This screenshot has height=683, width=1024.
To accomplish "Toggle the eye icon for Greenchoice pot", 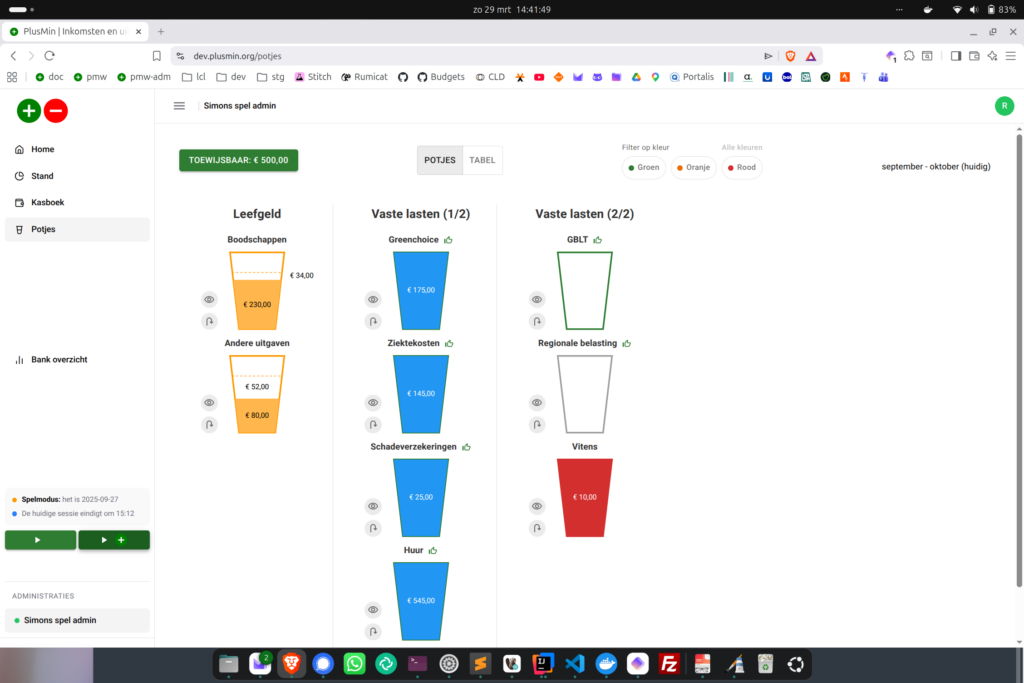I will 373,299.
